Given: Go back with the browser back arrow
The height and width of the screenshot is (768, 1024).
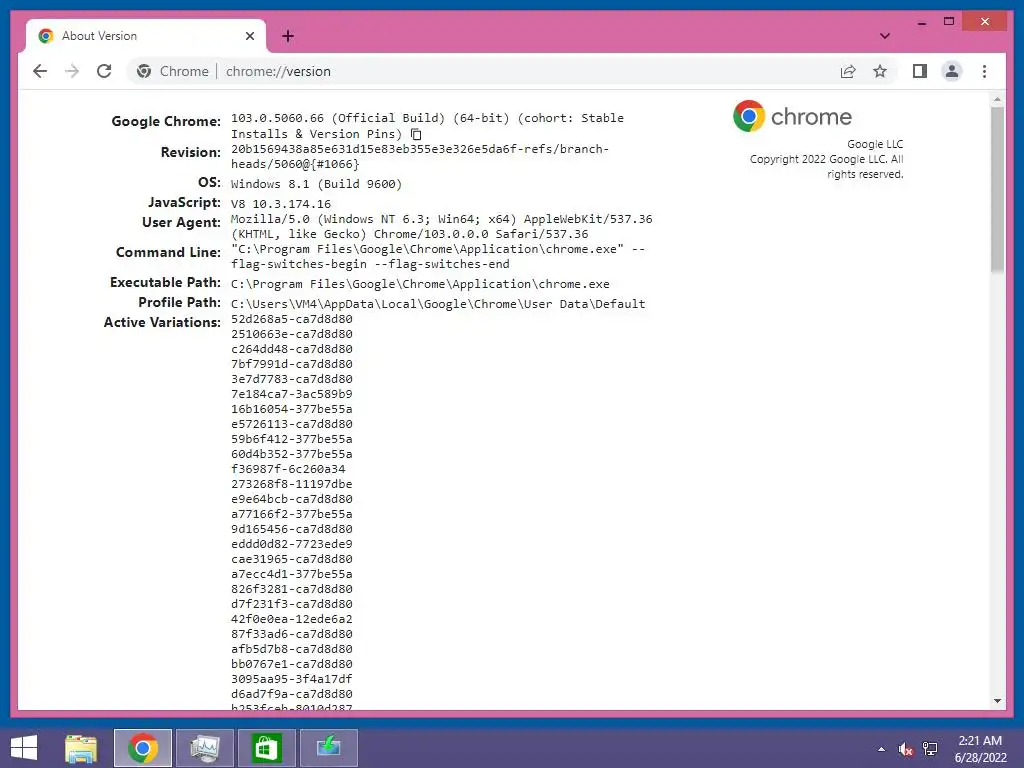Looking at the screenshot, I should point(40,71).
